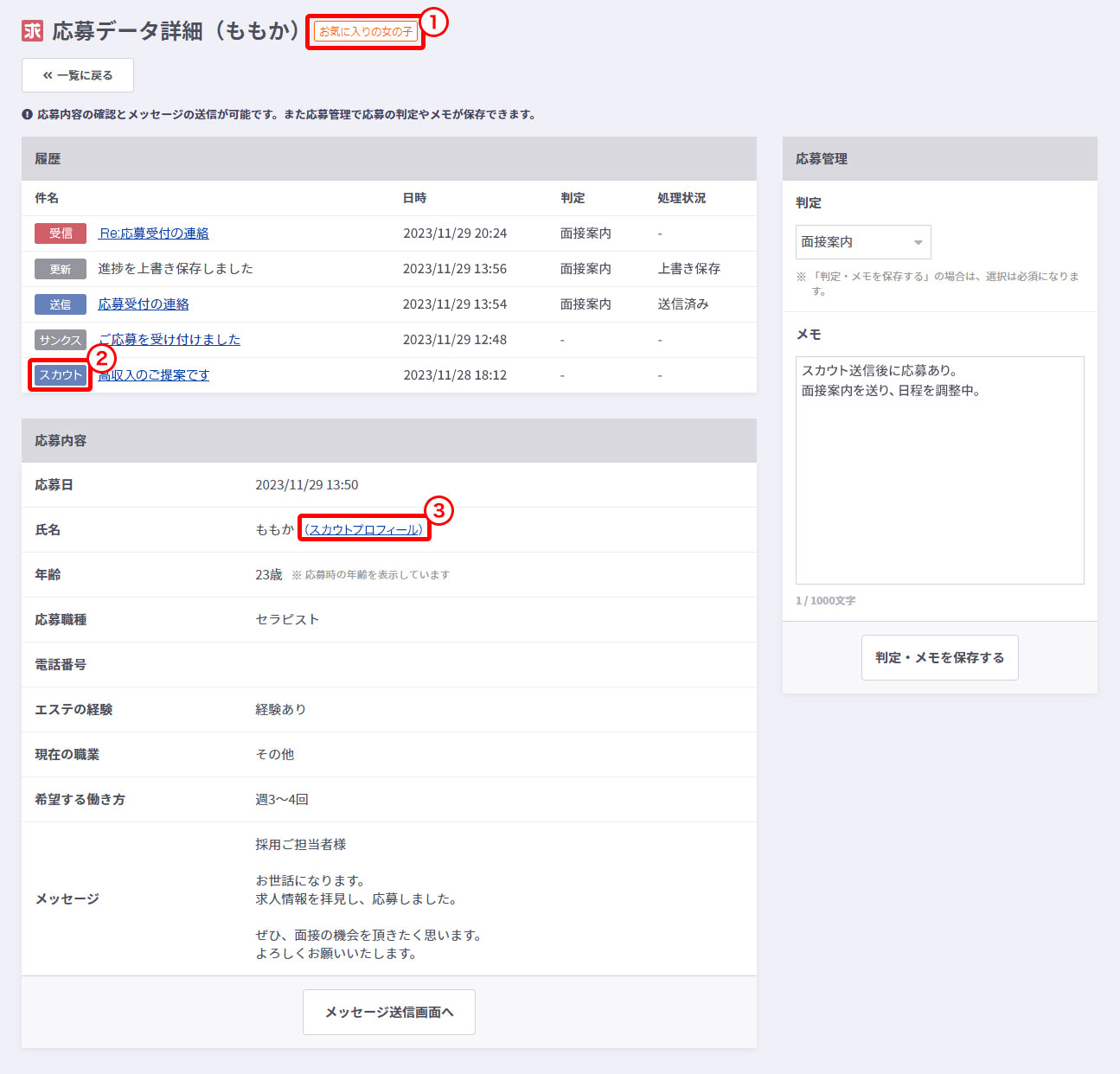View the スカウトプロフィール link
This screenshot has width=1120, height=1074.
[364, 529]
